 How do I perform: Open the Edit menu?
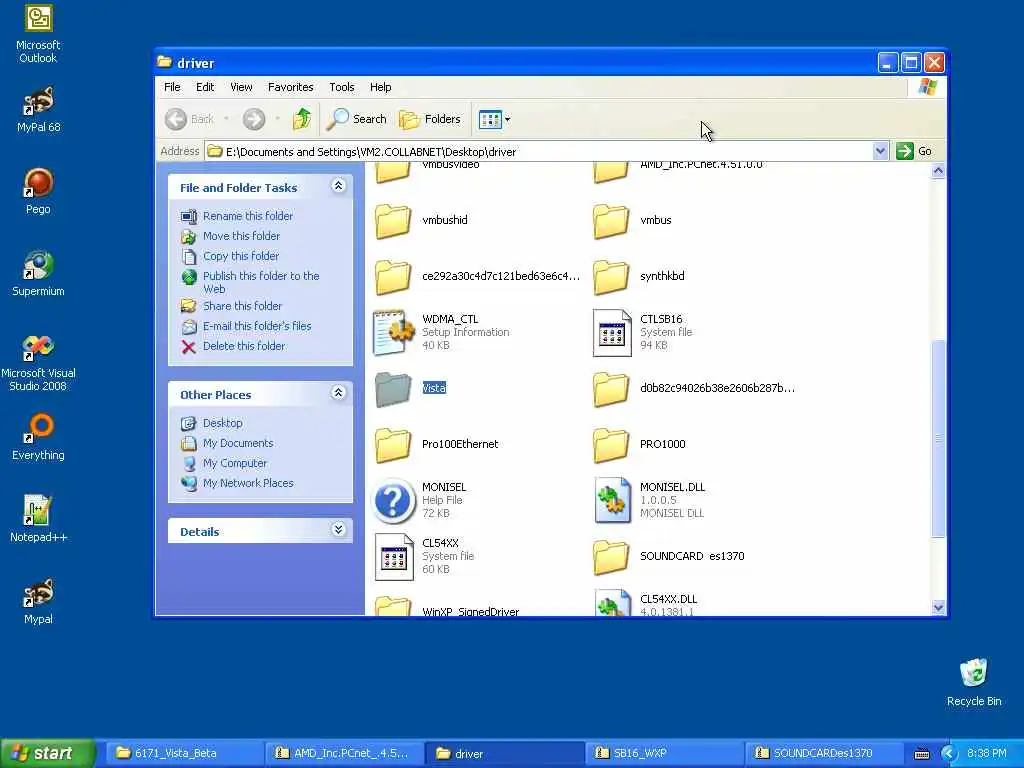pos(205,87)
